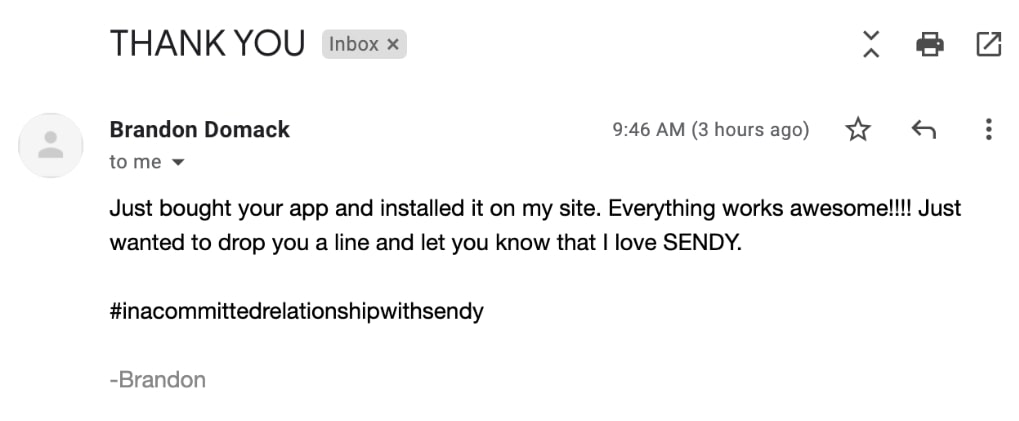Open the three-dot More options menu
The width and height of the screenshot is (1019, 421).
pos(988,129)
